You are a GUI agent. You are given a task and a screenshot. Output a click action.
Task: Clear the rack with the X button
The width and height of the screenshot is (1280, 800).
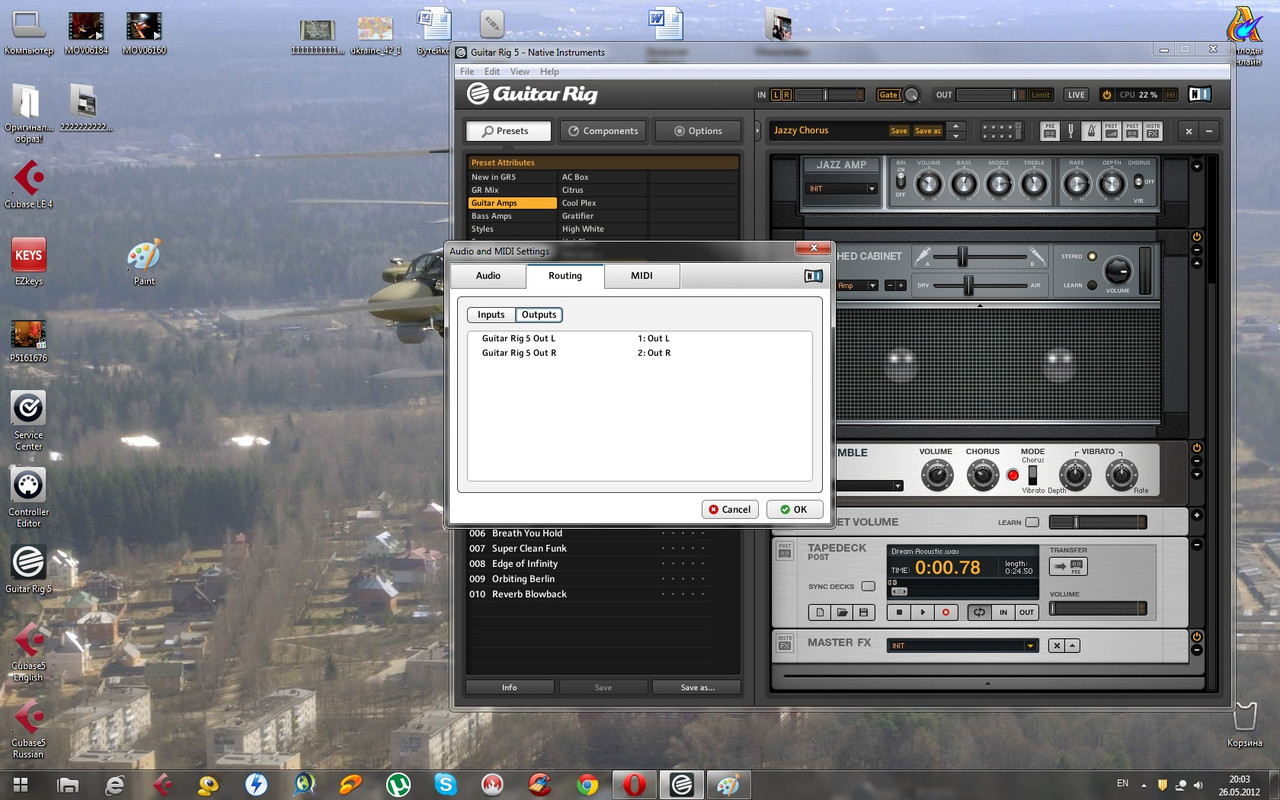1189,130
